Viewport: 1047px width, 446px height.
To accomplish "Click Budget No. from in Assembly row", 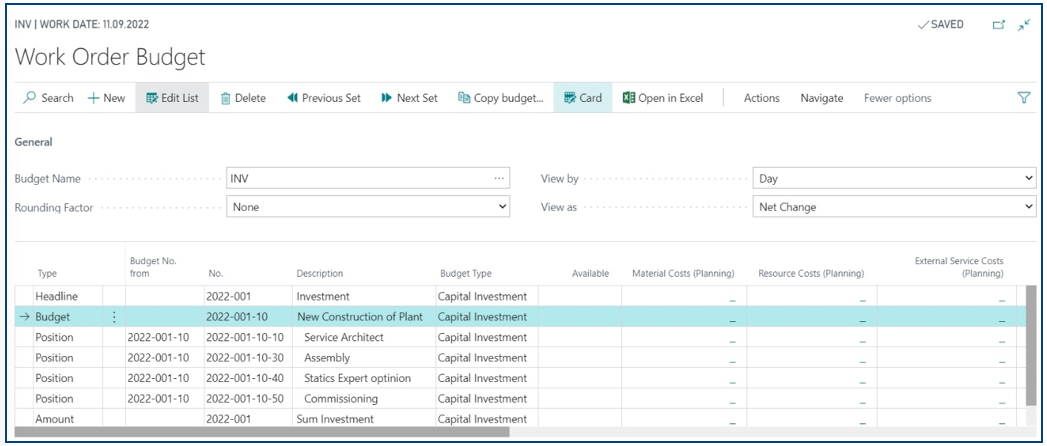I will coord(165,358).
